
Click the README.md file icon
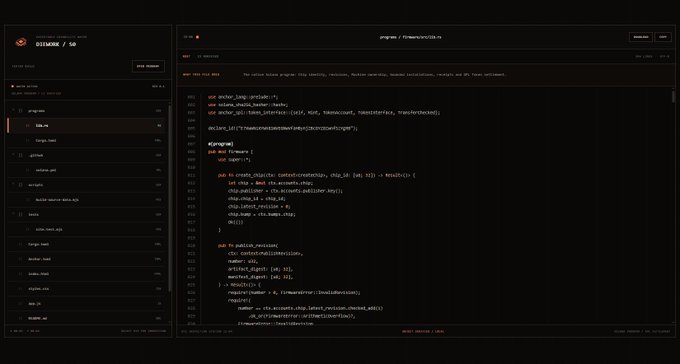[20, 318]
